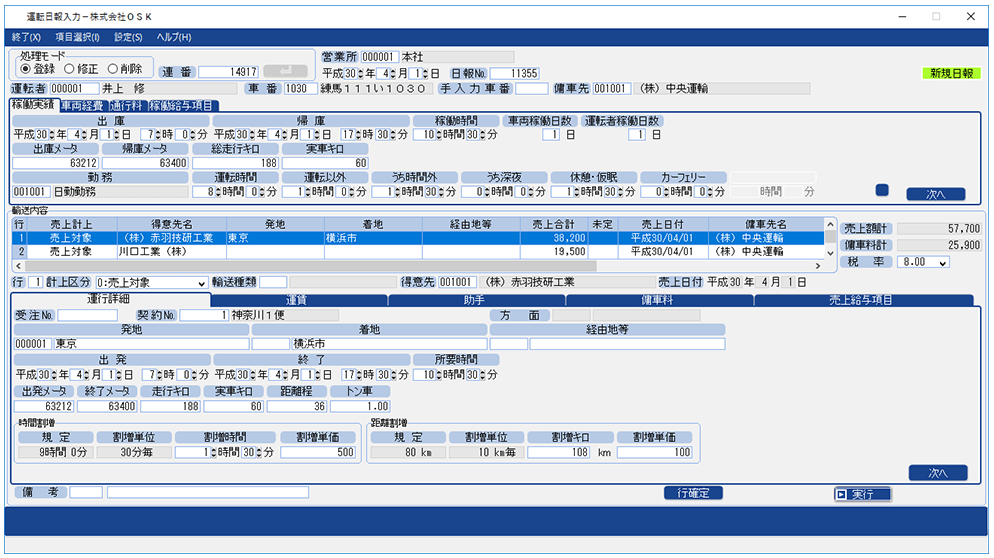Switch to the 車両経費 tab
994x558 pixels.
click(84, 105)
